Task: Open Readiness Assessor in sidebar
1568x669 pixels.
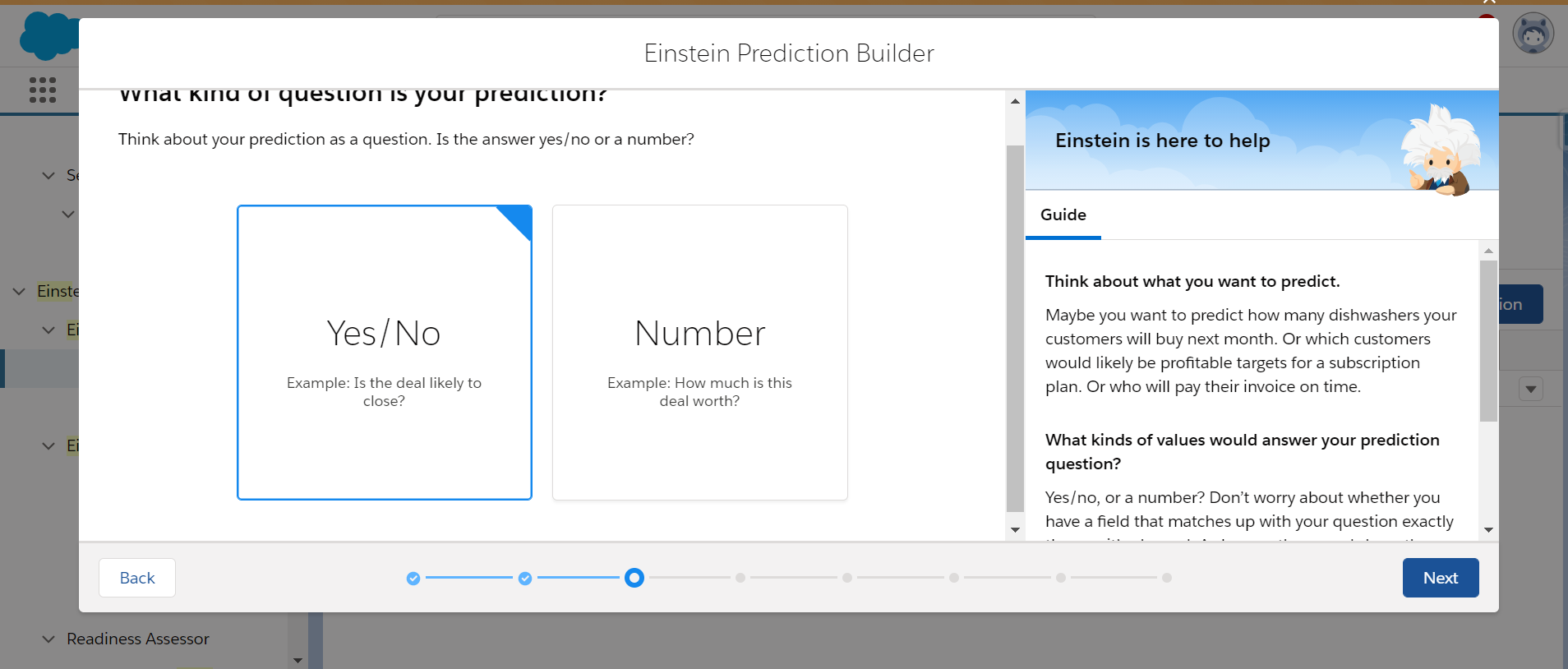Action: coord(138,639)
